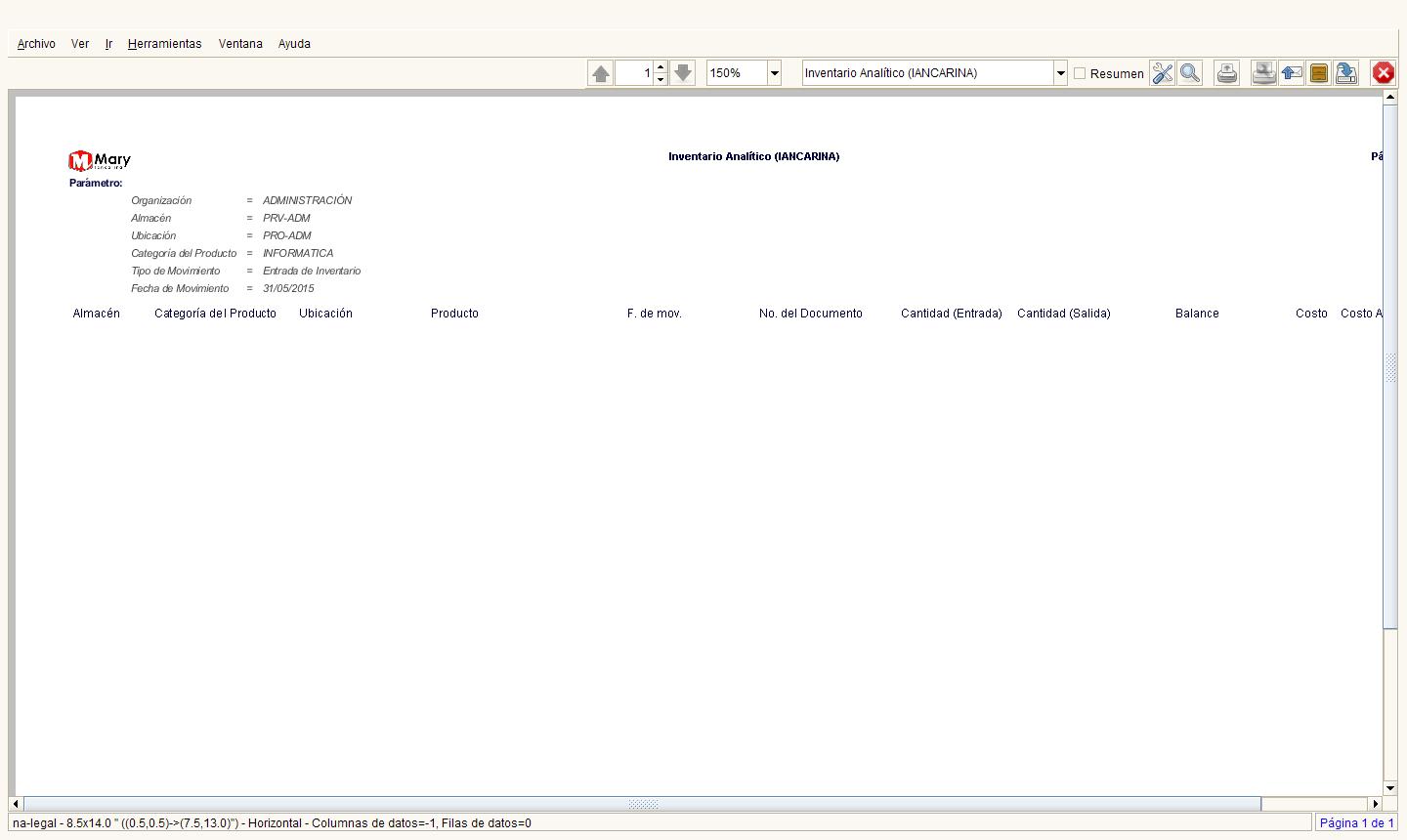This screenshot has width=1407, height=840.
Task: Decrease the page number with the spinner down arrow
Action: [x=661, y=79]
